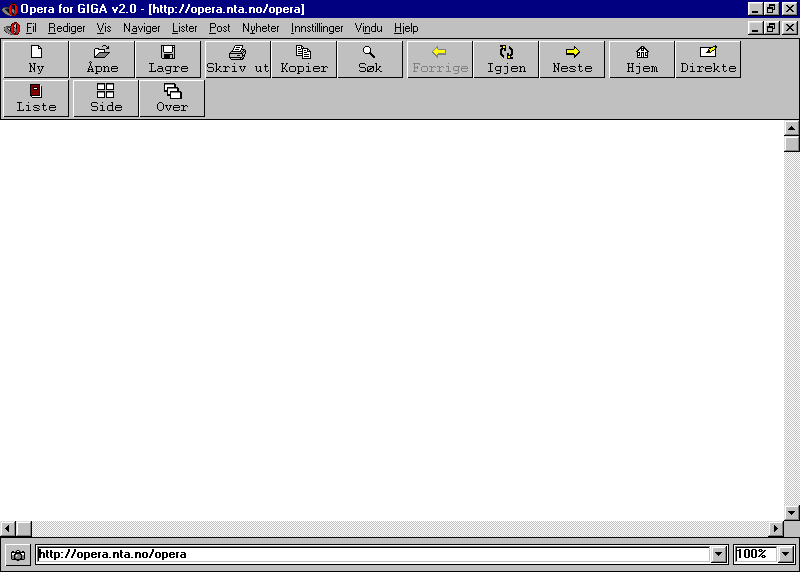Tile windows with the Side button
Image resolution: width=800 pixels, height=572 pixels.
tap(106, 98)
